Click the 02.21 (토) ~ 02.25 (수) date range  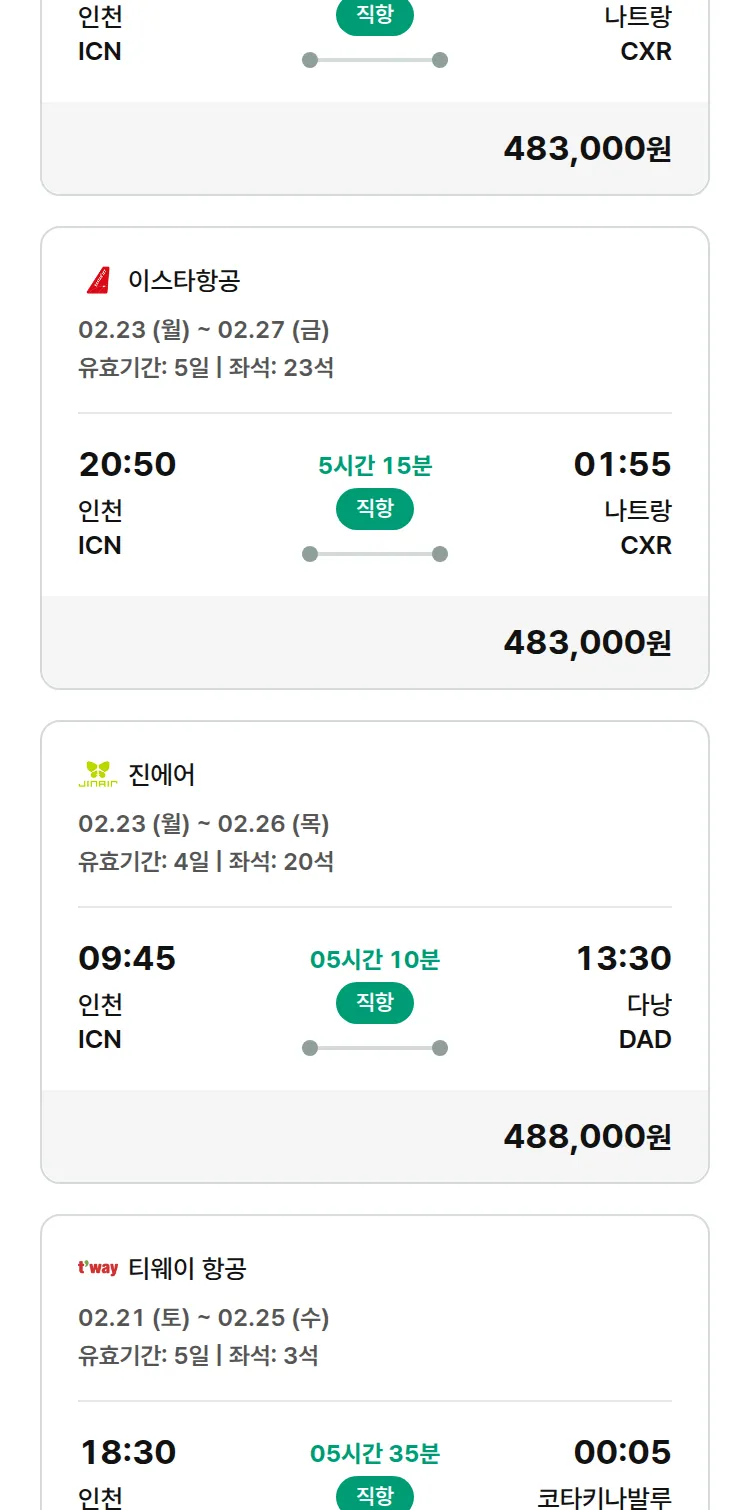point(204,1318)
